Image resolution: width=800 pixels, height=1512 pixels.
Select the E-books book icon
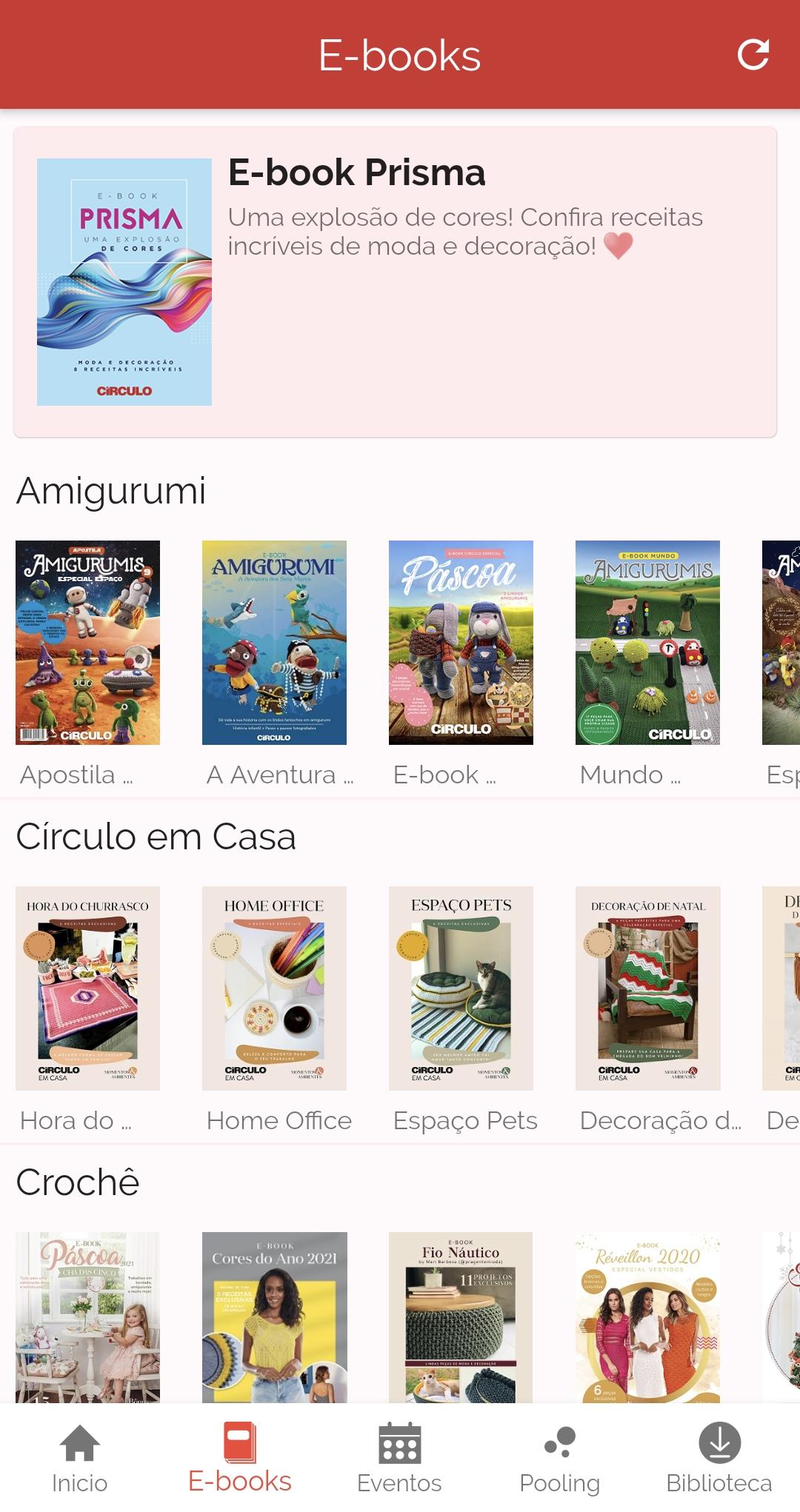239,1442
